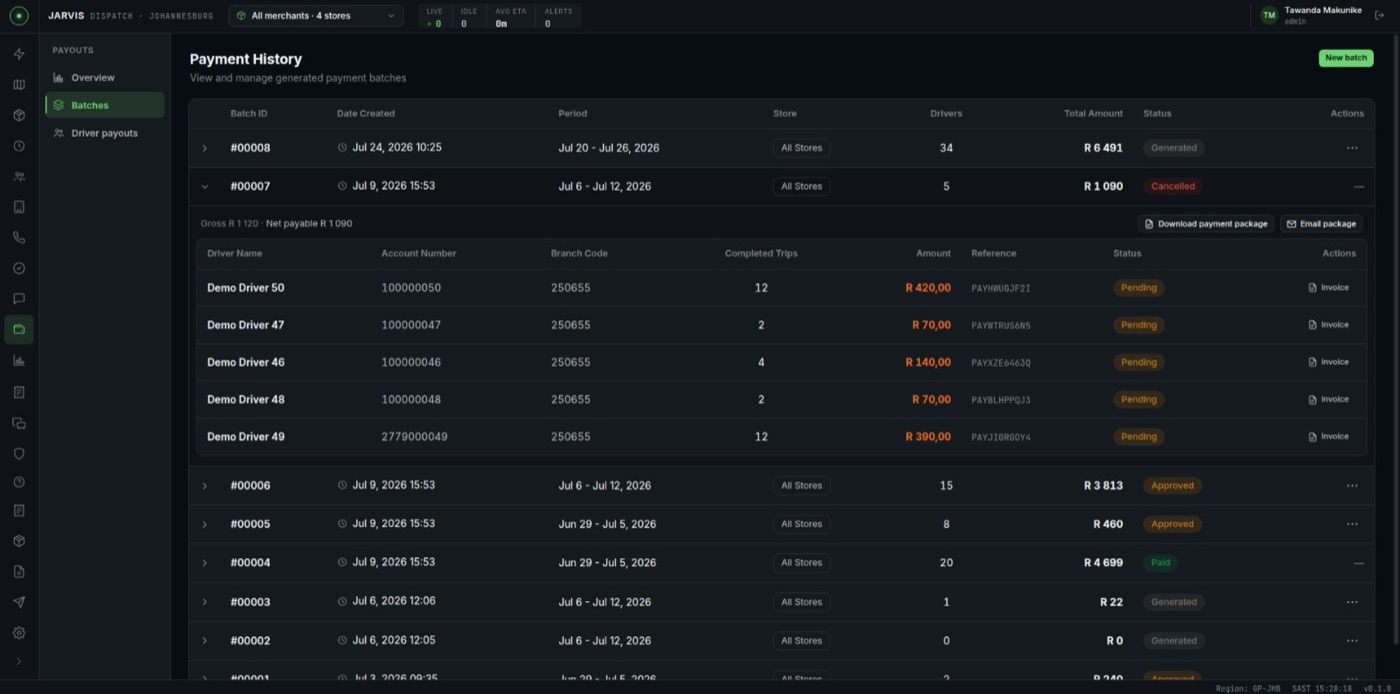
Task: Open the shield security sidebar icon
Action: point(19,453)
